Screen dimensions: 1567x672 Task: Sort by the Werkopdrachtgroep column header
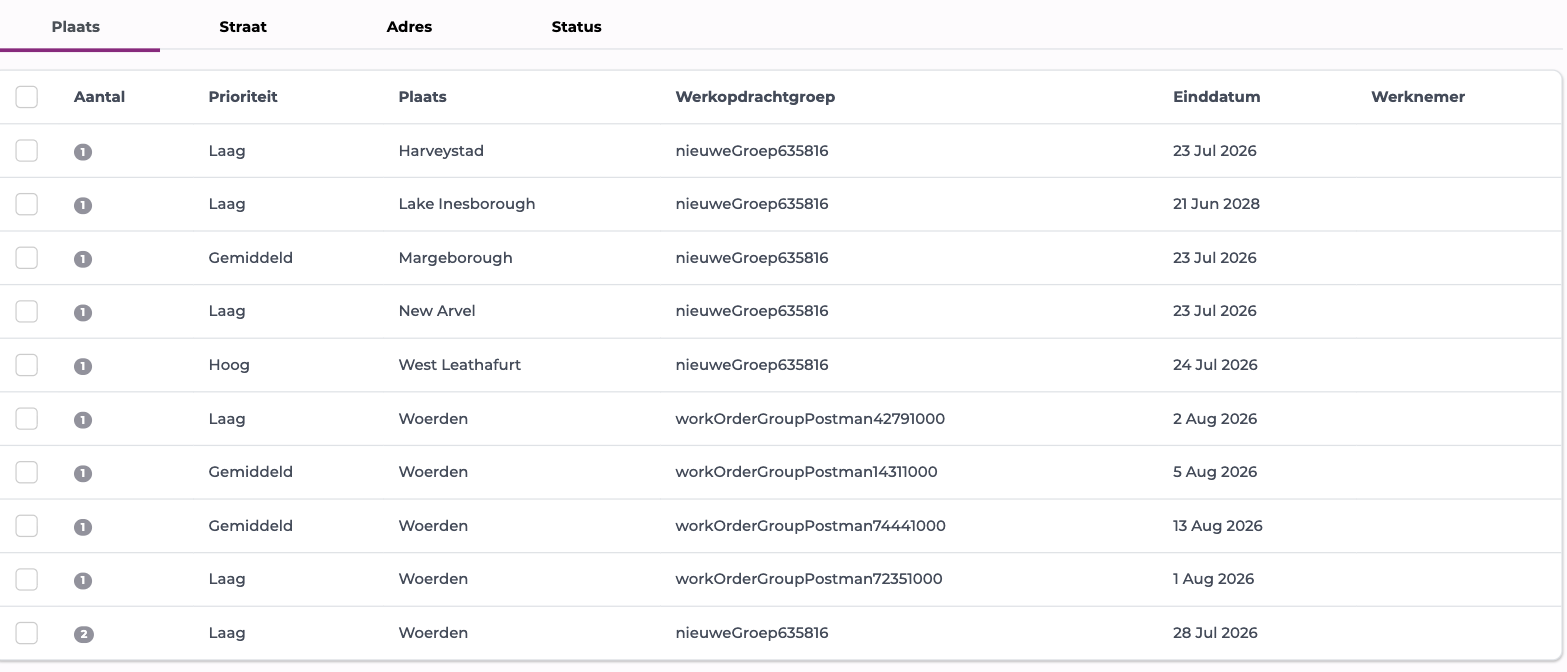[x=755, y=97]
